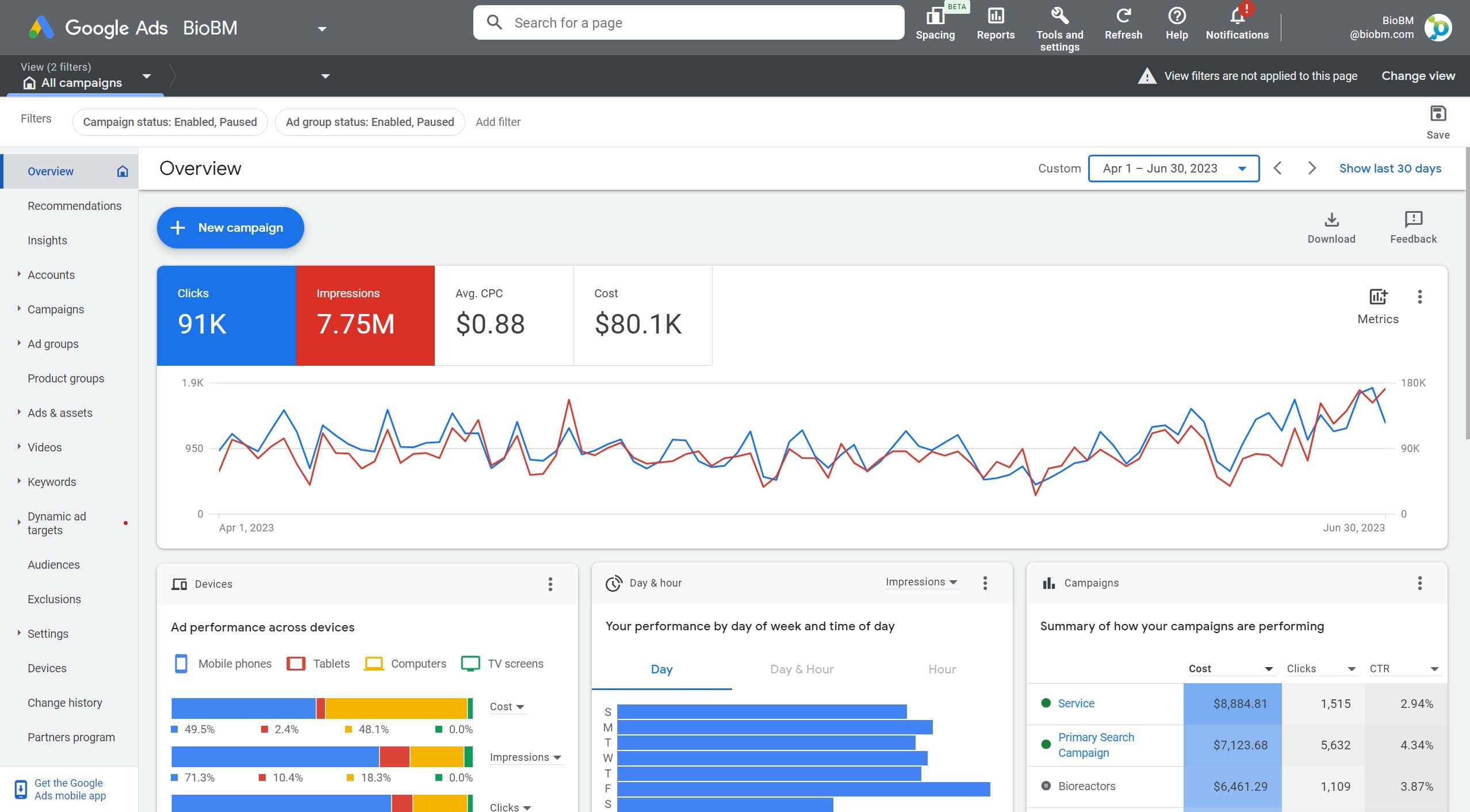Image resolution: width=1470 pixels, height=812 pixels.
Task: Toggle the Computers legend item
Action: pos(405,664)
